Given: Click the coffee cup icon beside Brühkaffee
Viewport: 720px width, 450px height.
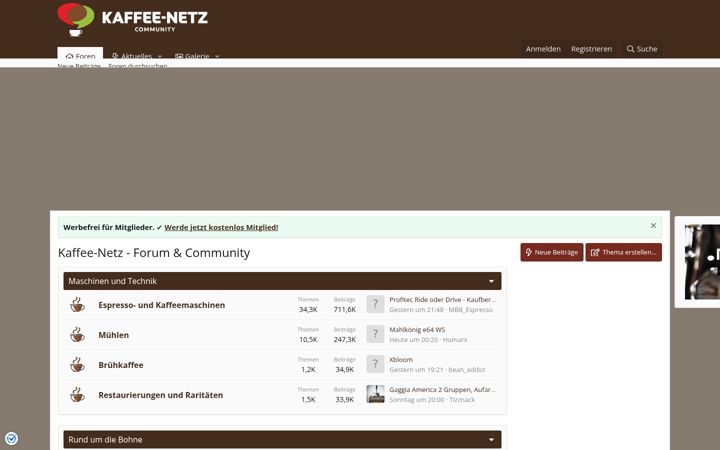Looking at the screenshot, I should (77, 365).
